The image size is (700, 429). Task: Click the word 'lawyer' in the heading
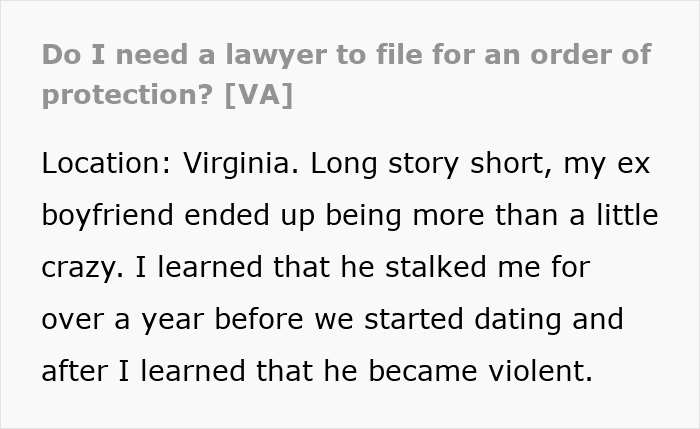pyautogui.click(x=275, y=55)
